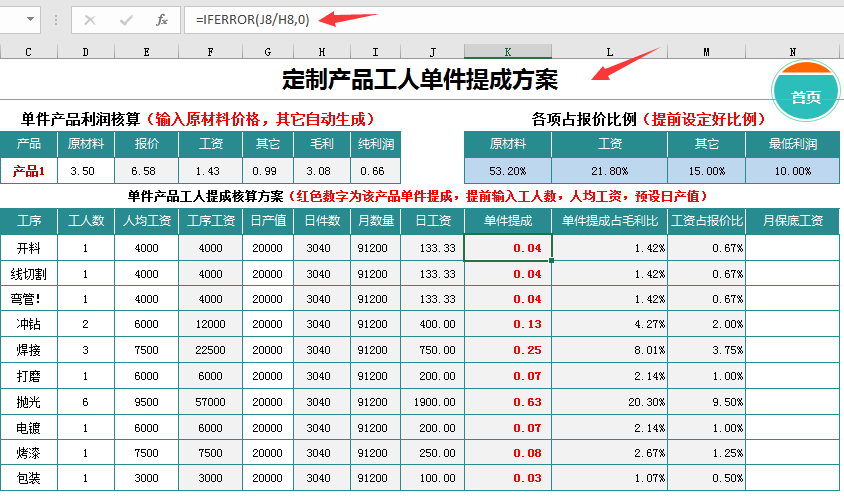Select column H header
The height and width of the screenshot is (498, 844).
coord(322,52)
